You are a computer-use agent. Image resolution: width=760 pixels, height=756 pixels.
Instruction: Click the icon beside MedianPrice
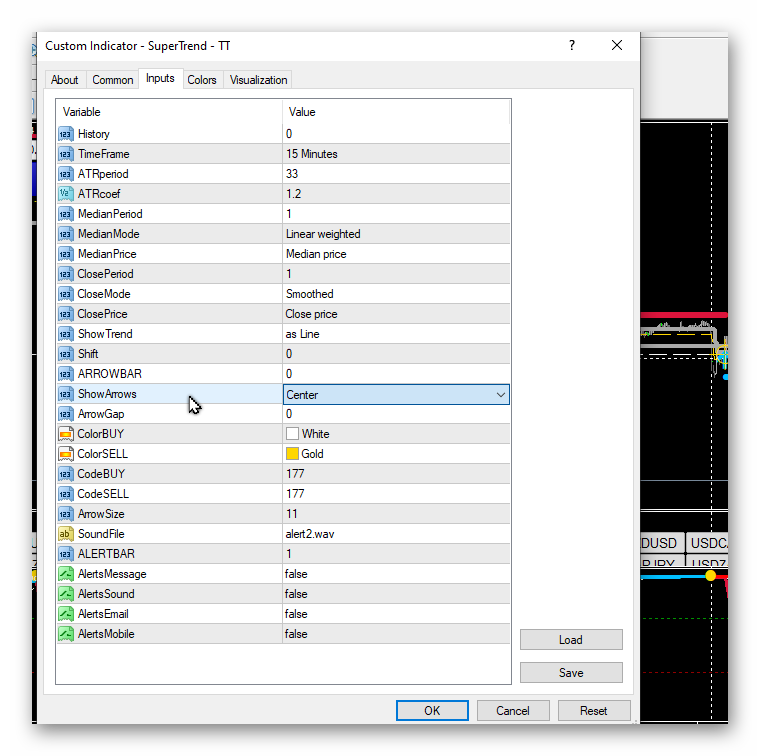[66, 254]
